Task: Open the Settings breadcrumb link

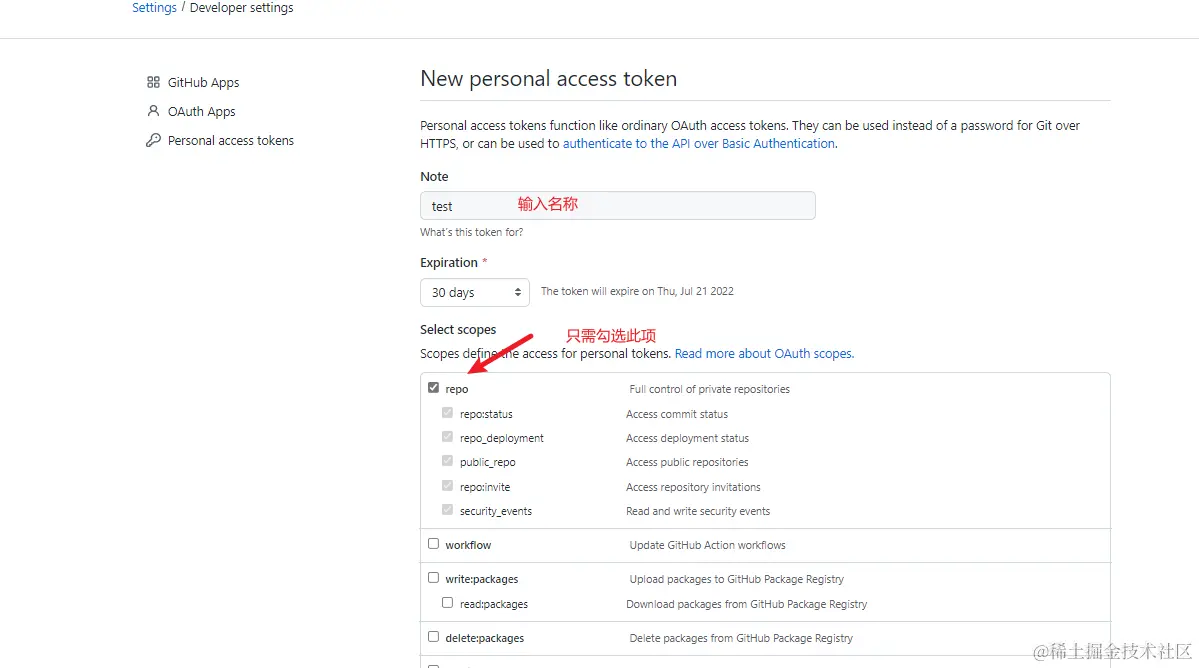Action: point(154,8)
